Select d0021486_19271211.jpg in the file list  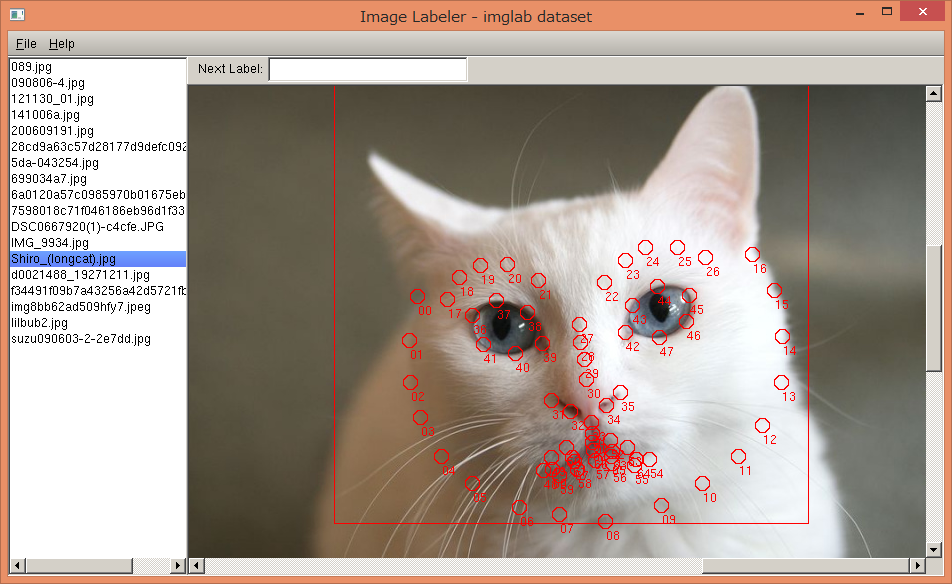click(x=80, y=275)
